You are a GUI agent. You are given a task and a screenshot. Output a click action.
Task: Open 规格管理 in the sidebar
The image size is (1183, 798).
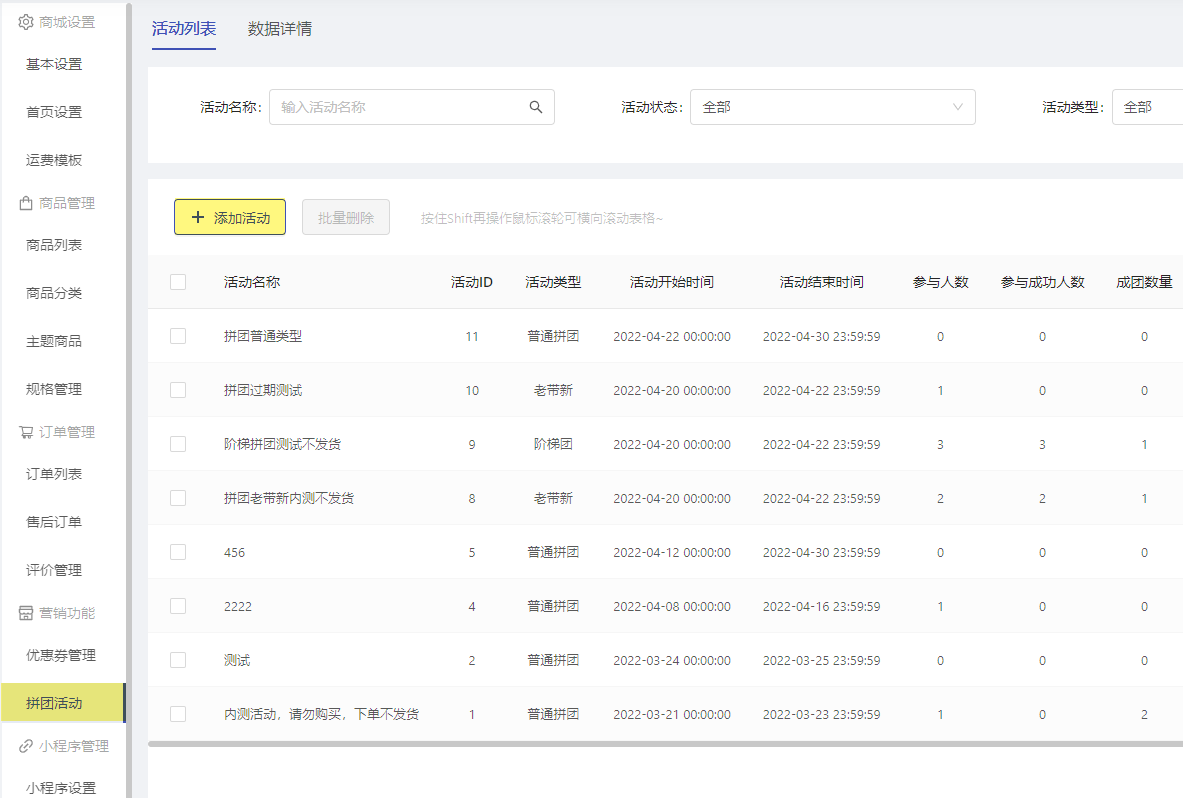point(54,389)
